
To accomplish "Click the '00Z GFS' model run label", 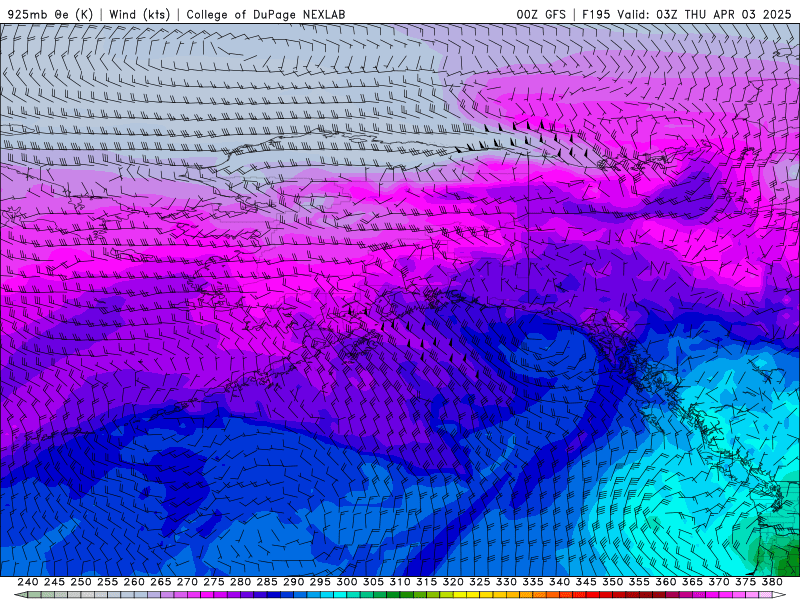I will tap(541, 14).
